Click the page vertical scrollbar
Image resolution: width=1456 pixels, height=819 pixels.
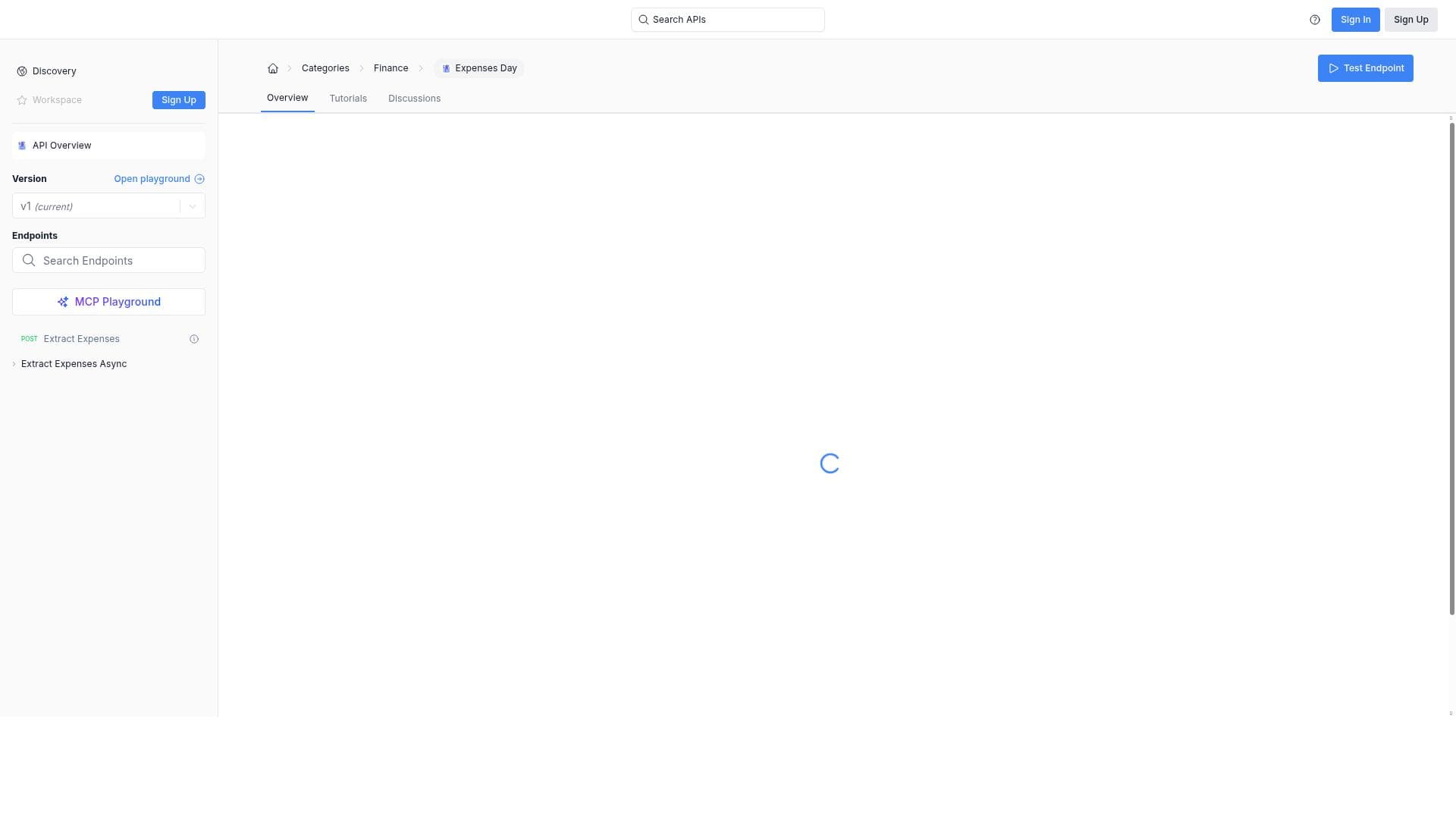(x=1451, y=368)
